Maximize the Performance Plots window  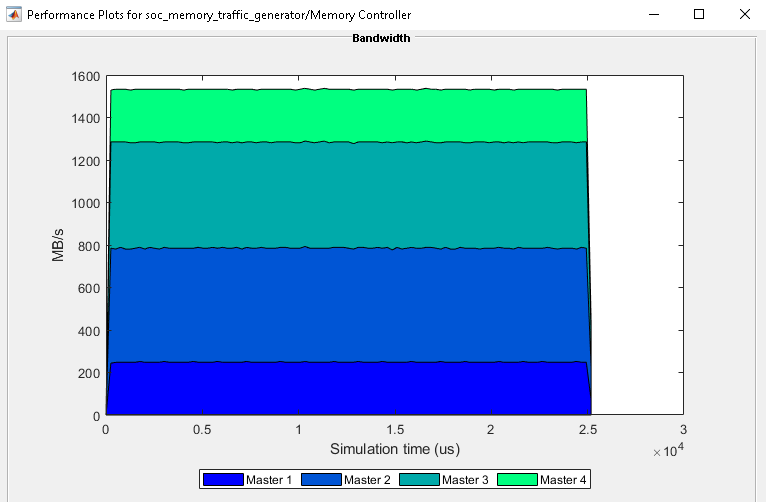(699, 14)
